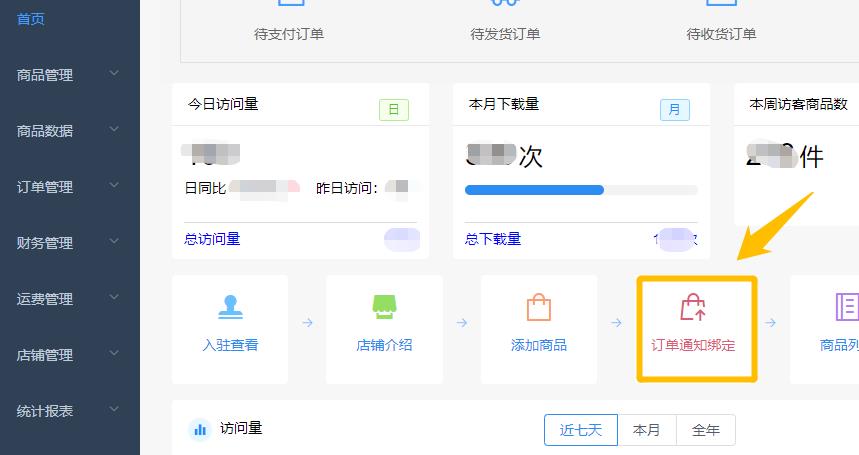Expand the 订单管理 sidebar menu
This screenshot has width=859, height=455.
tap(68, 187)
